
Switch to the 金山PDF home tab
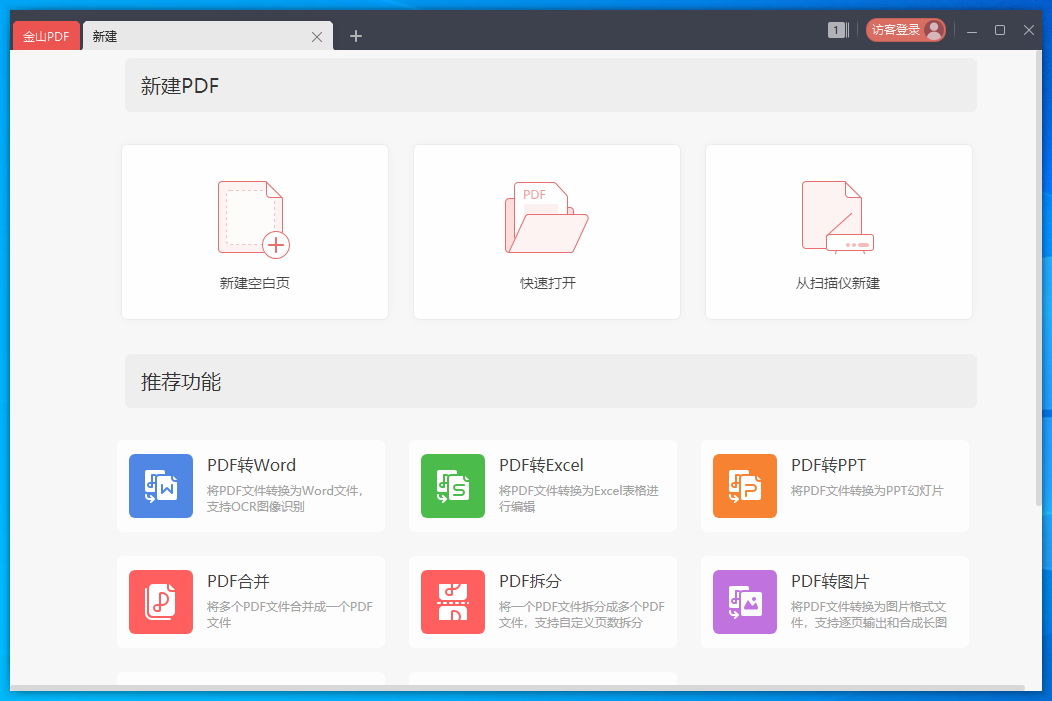(x=46, y=36)
